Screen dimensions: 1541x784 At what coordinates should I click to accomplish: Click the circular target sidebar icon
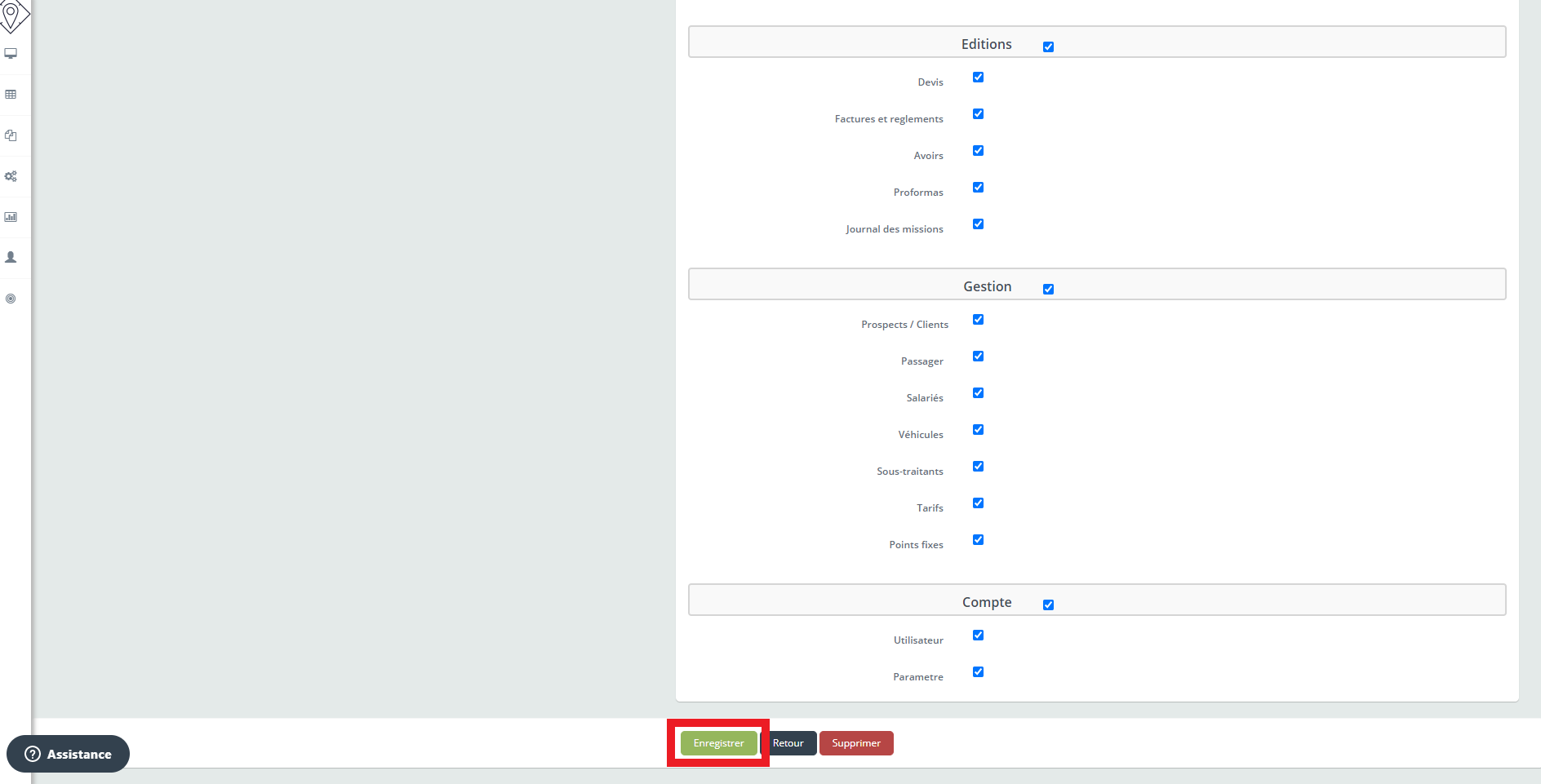pyautogui.click(x=11, y=299)
